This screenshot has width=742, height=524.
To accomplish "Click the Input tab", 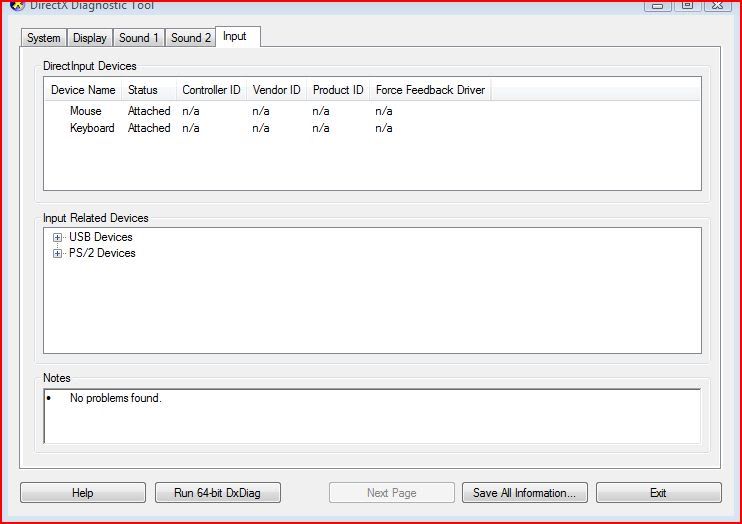I will (235, 37).
